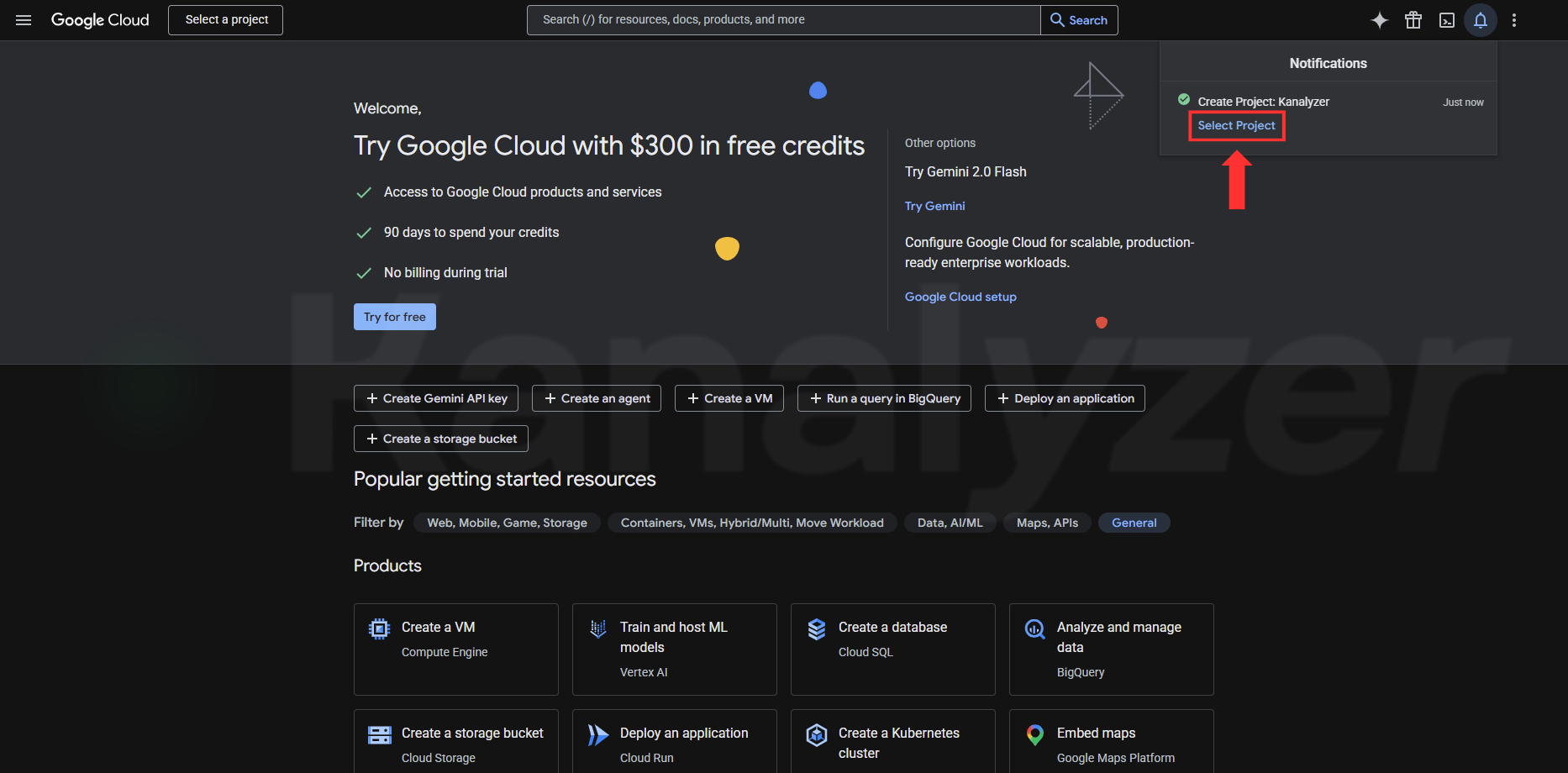
Task: Click the Create a Kubernetes cluster title
Action: click(x=899, y=743)
